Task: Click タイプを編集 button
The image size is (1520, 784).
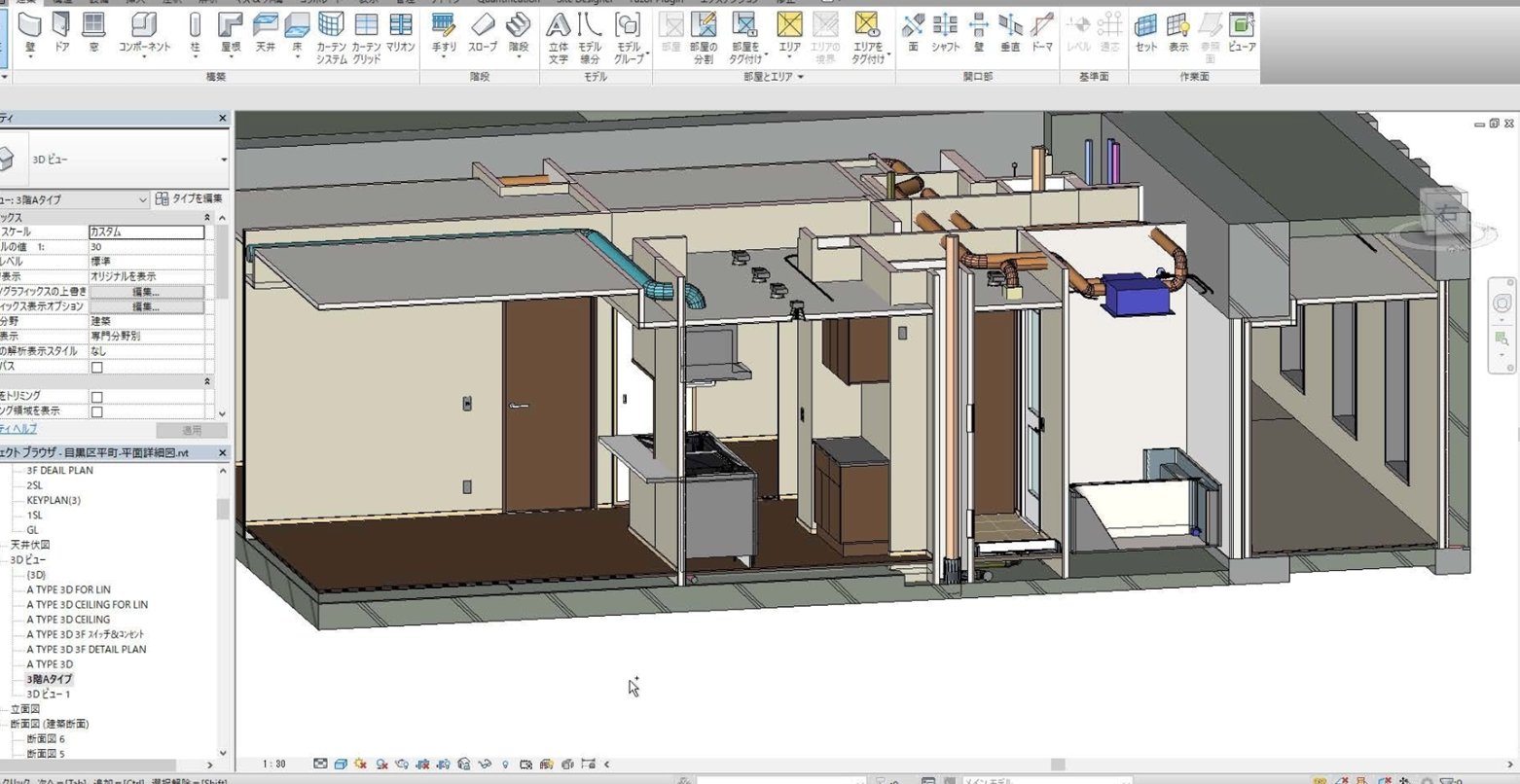Action: tap(189, 199)
